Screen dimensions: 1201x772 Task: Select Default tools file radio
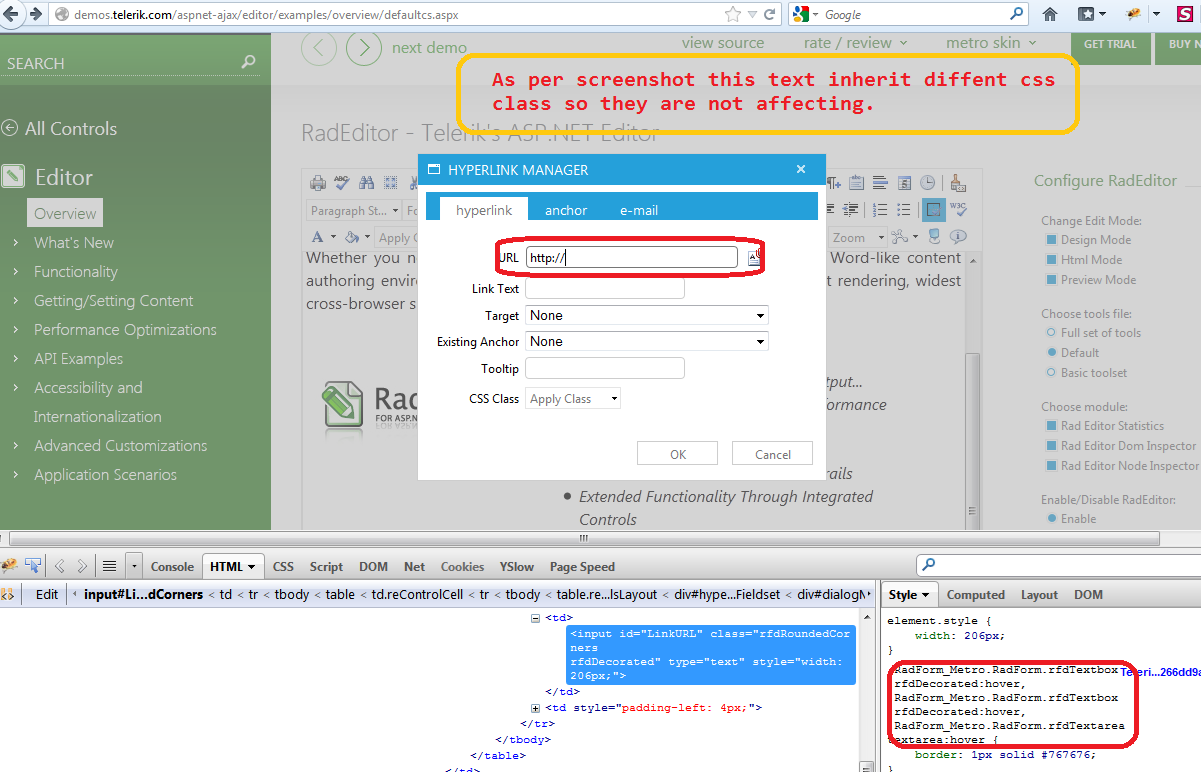click(1051, 352)
